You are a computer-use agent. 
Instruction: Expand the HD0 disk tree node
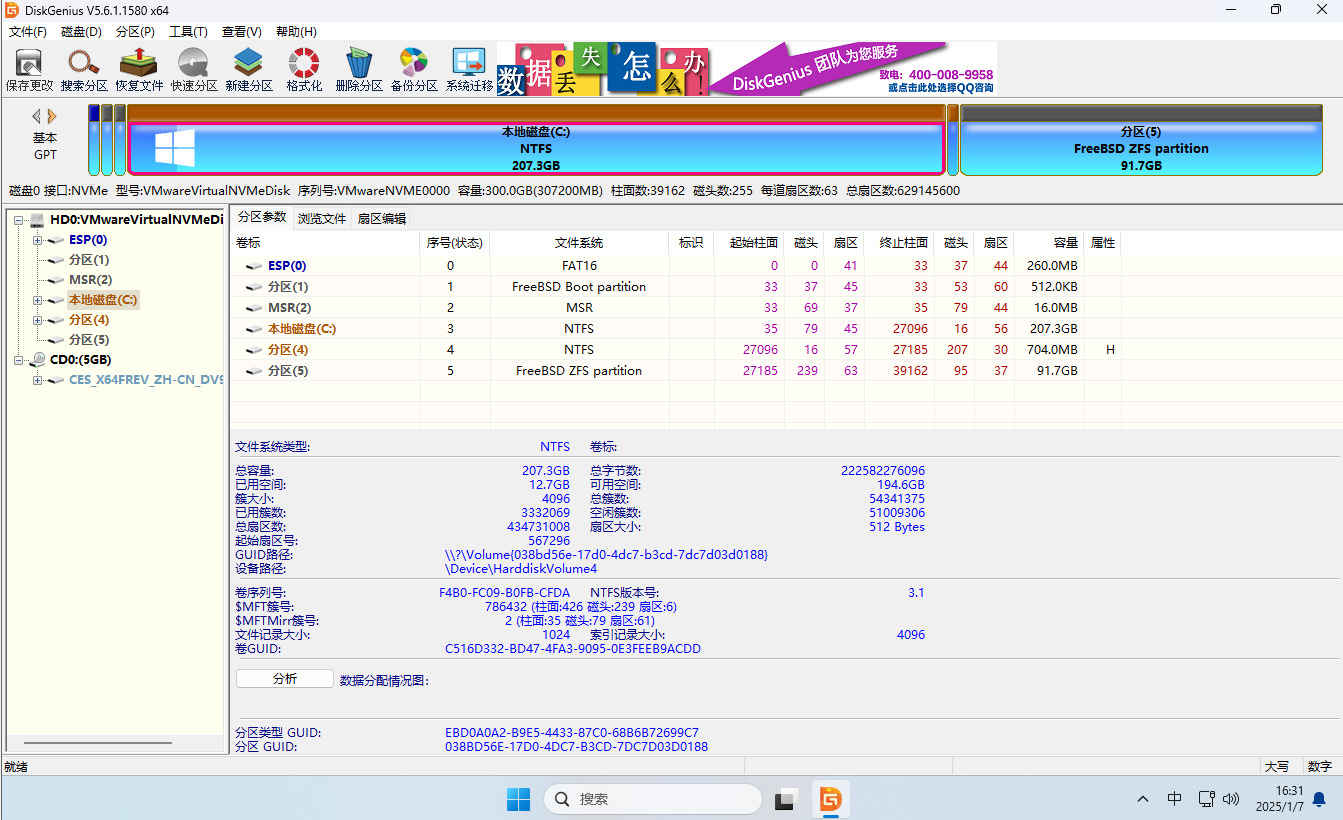(x=18, y=220)
